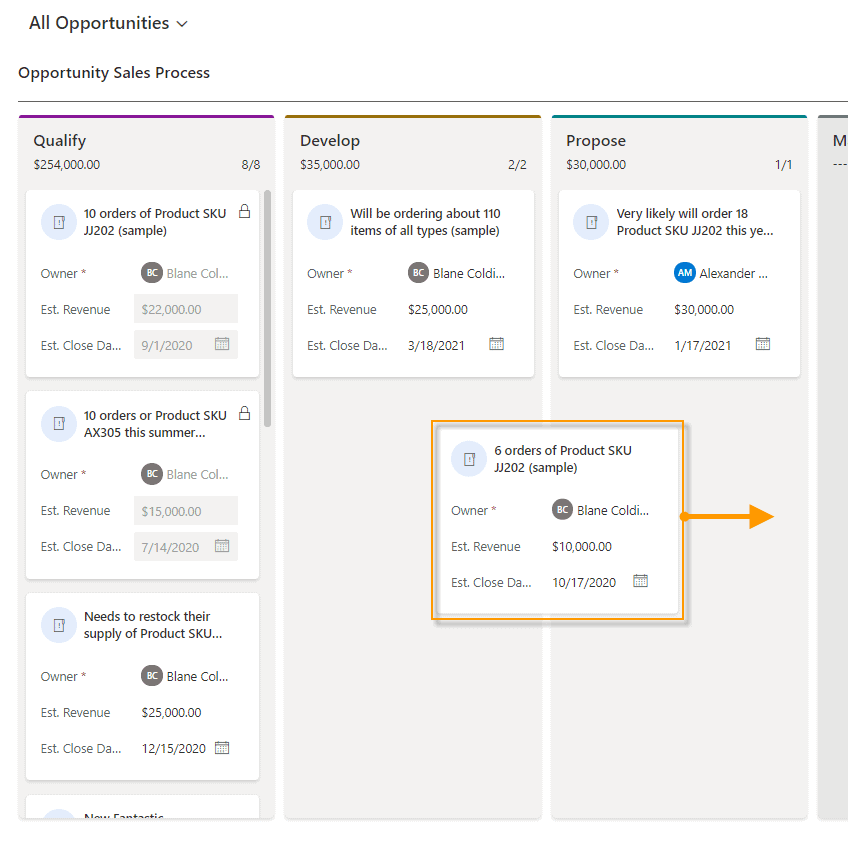Click the opportunity icon on the Needs to restock card

tap(59, 625)
